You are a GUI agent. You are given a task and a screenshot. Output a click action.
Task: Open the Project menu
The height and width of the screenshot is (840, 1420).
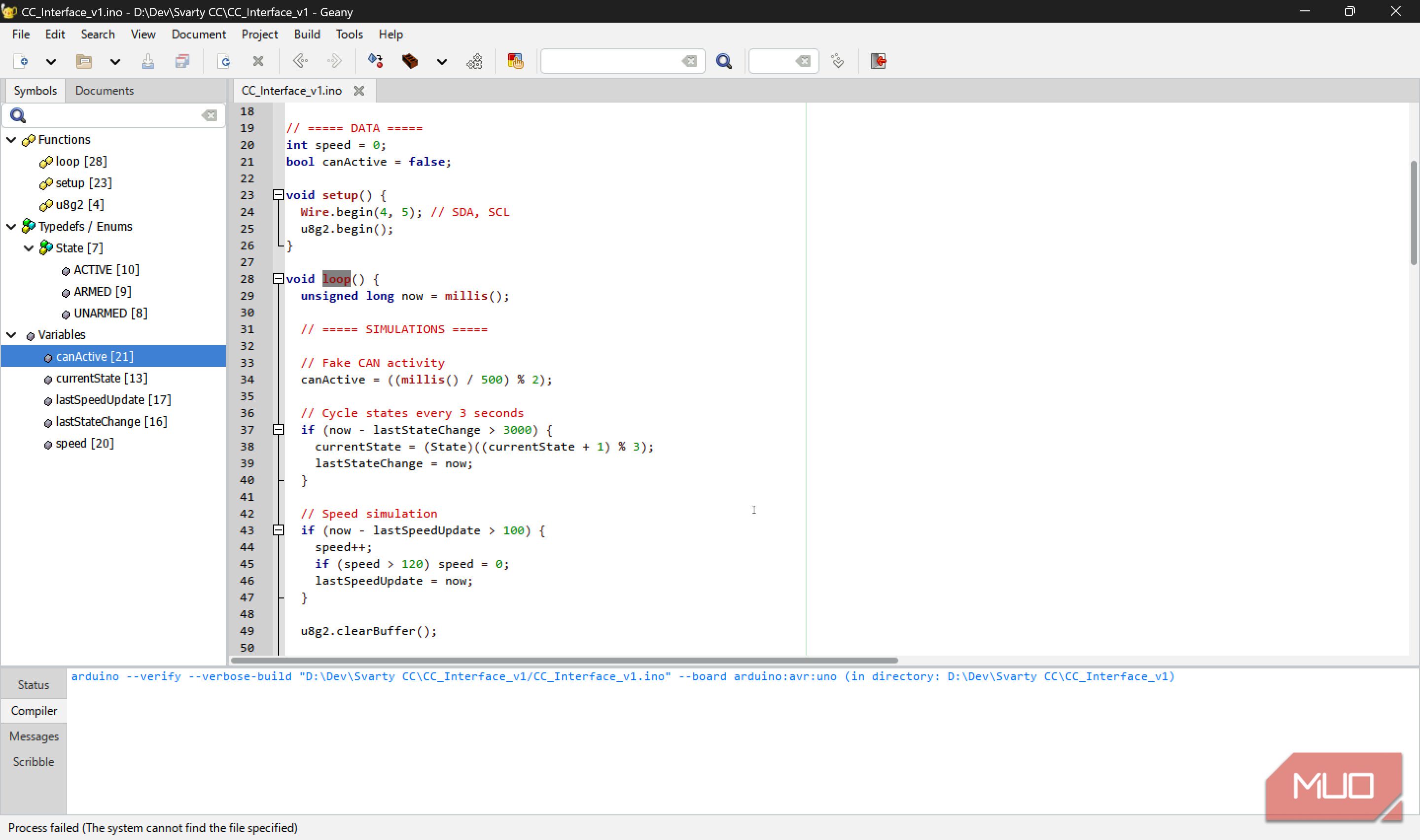click(260, 35)
